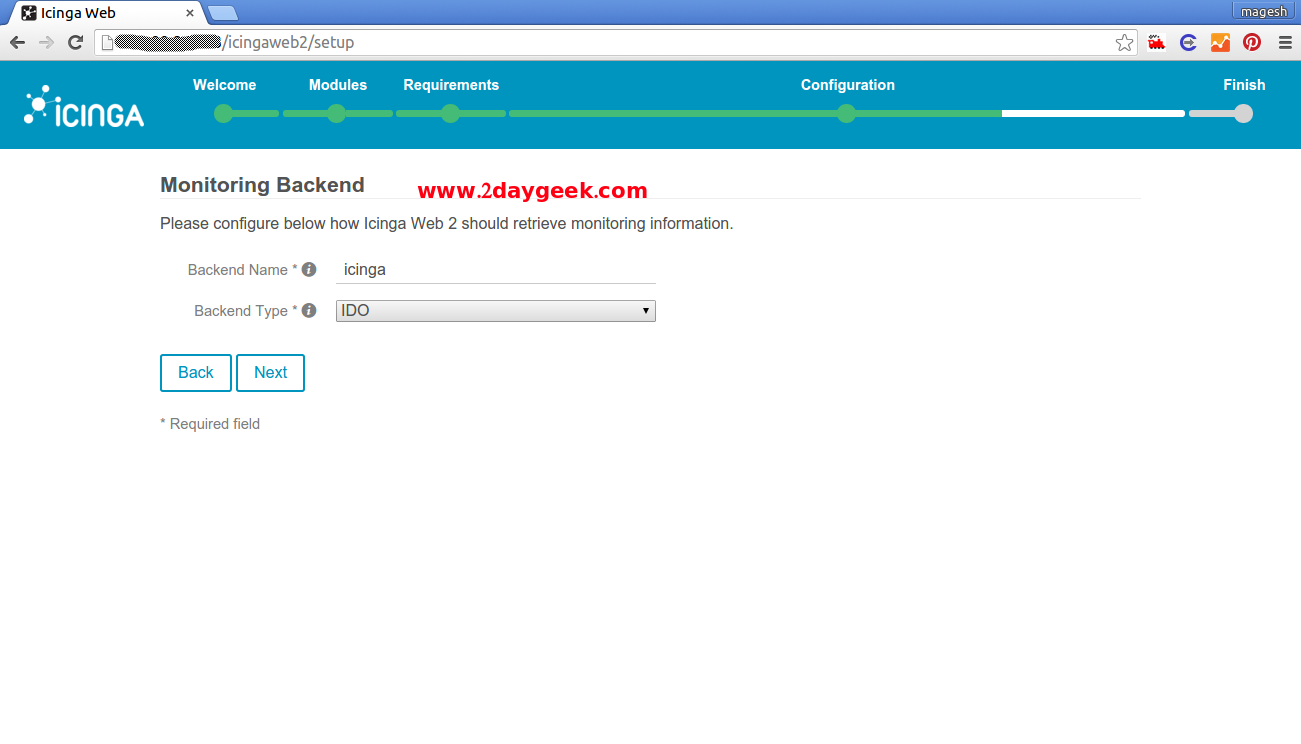Viewport: 1301px width, 744px height.
Task: Click the Pinterest extension icon
Action: pyautogui.click(x=1252, y=42)
